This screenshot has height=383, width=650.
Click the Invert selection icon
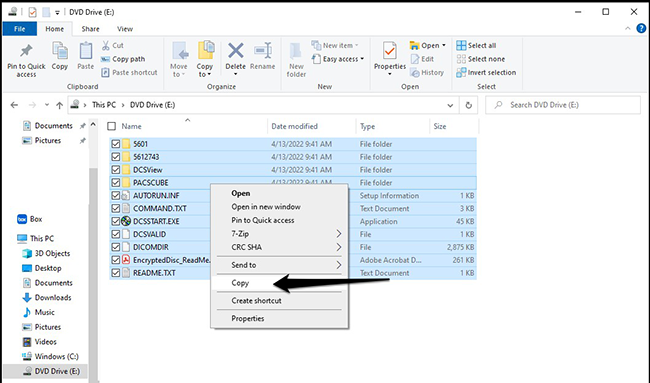(x=461, y=73)
